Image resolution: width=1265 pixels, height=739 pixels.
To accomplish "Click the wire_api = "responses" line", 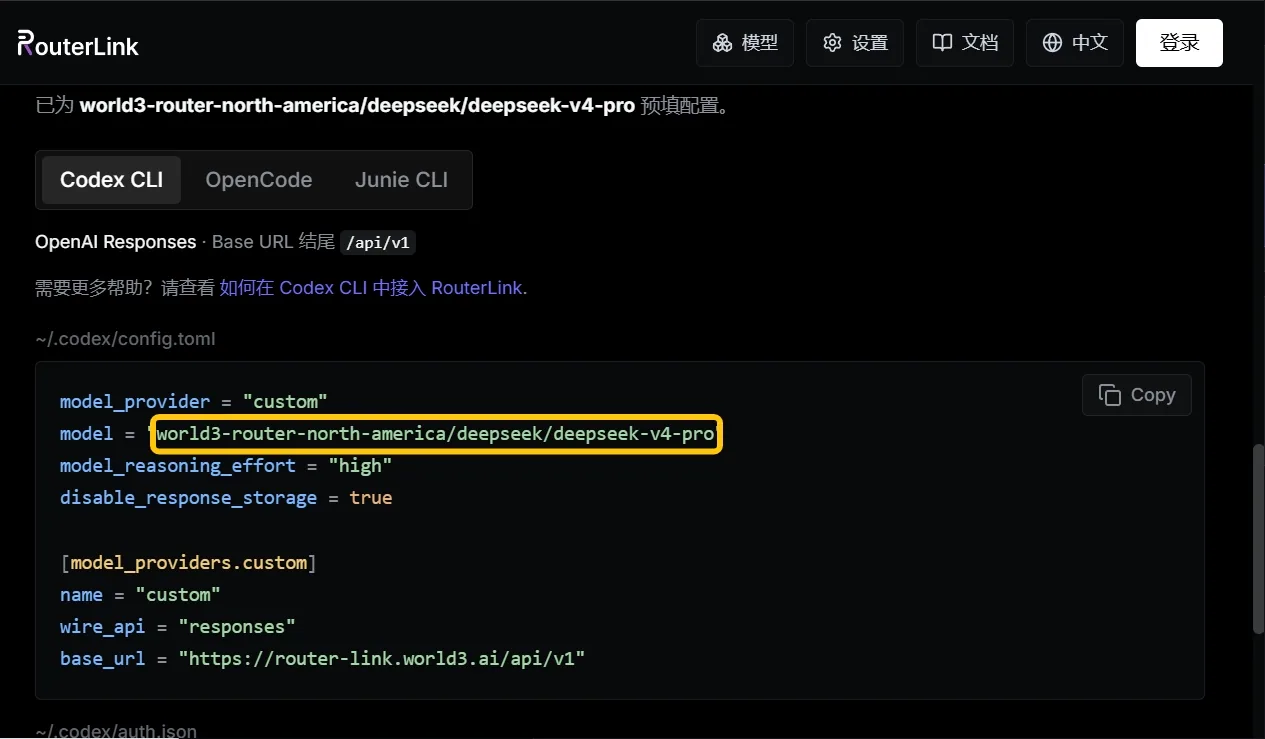I will [x=178, y=627].
